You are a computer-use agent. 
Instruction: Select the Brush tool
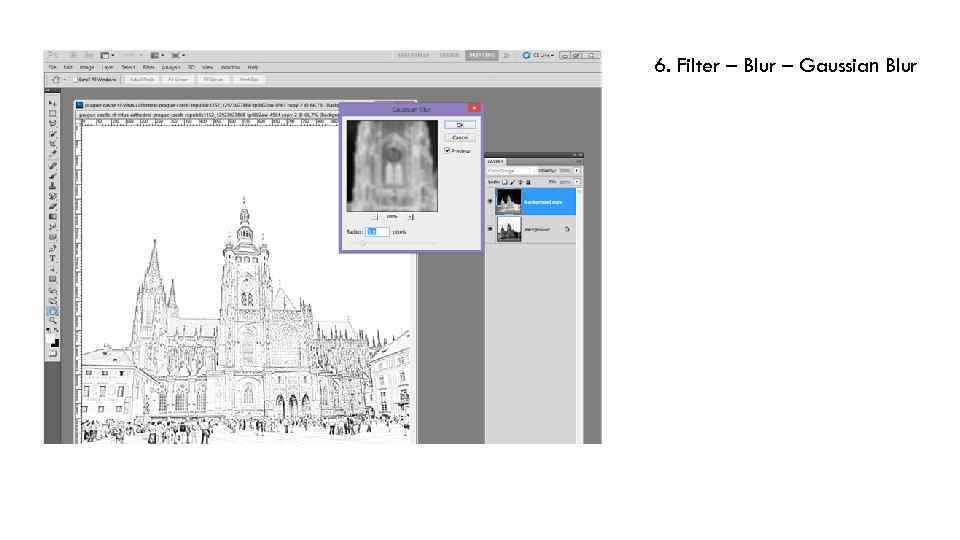[x=53, y=176]
